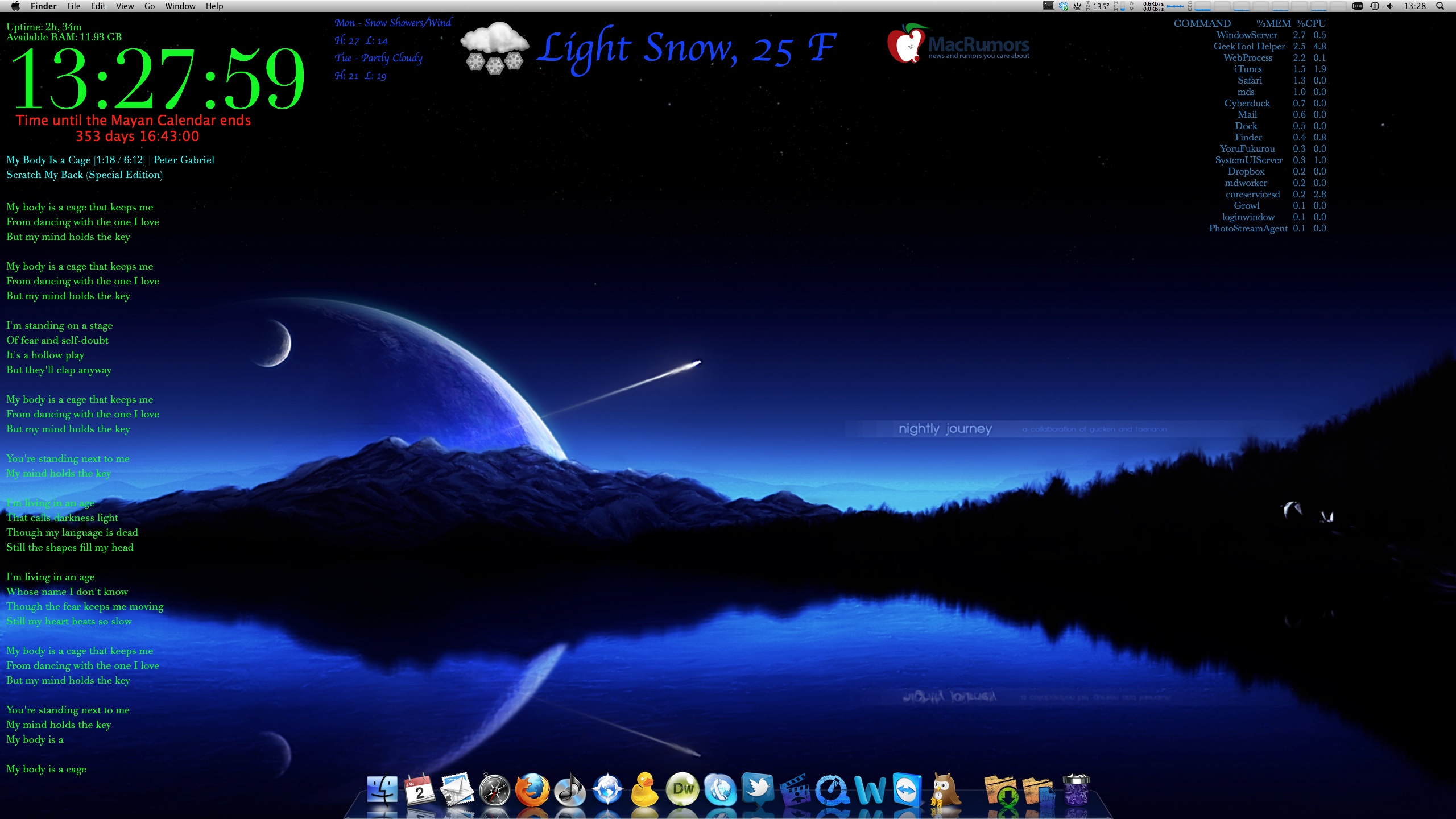Open the Go menu

(150, 6)
